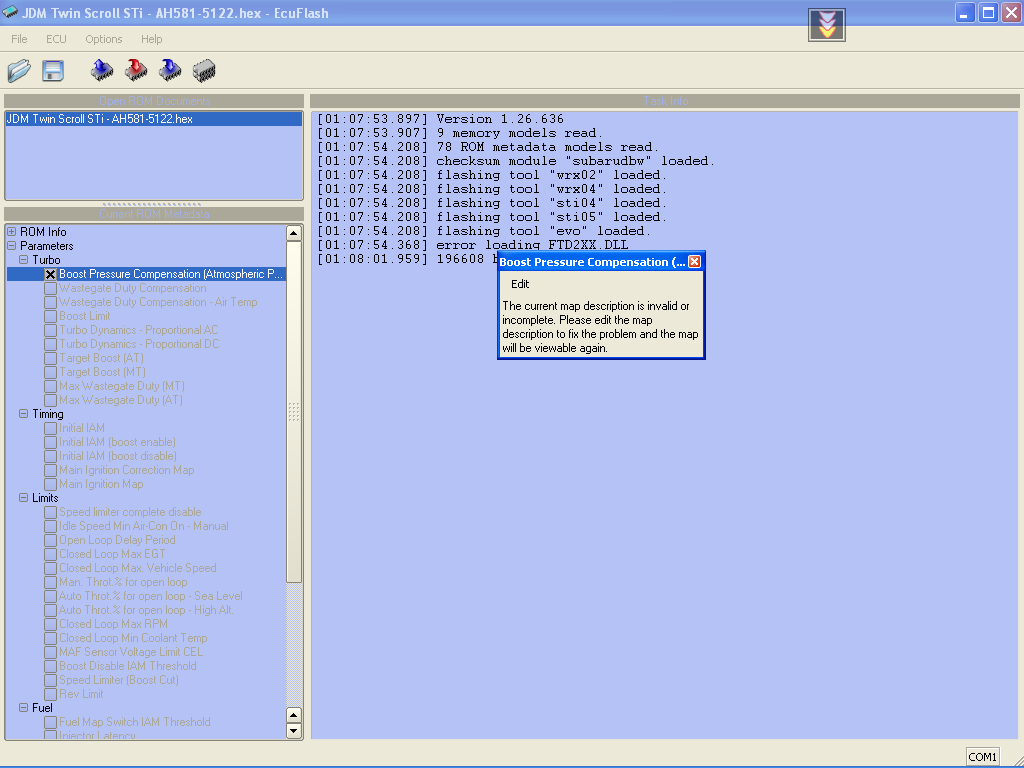Select MAF Sensor Voltage Limit CEL item
Screen dimensions: 1024x768
[131, 652]
